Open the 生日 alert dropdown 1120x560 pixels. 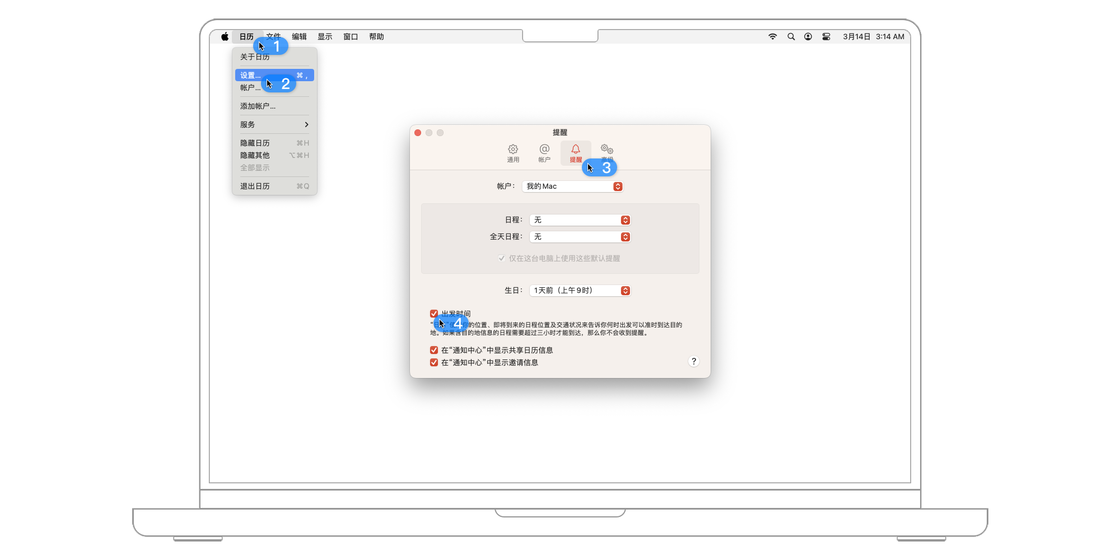pos(580,291)
